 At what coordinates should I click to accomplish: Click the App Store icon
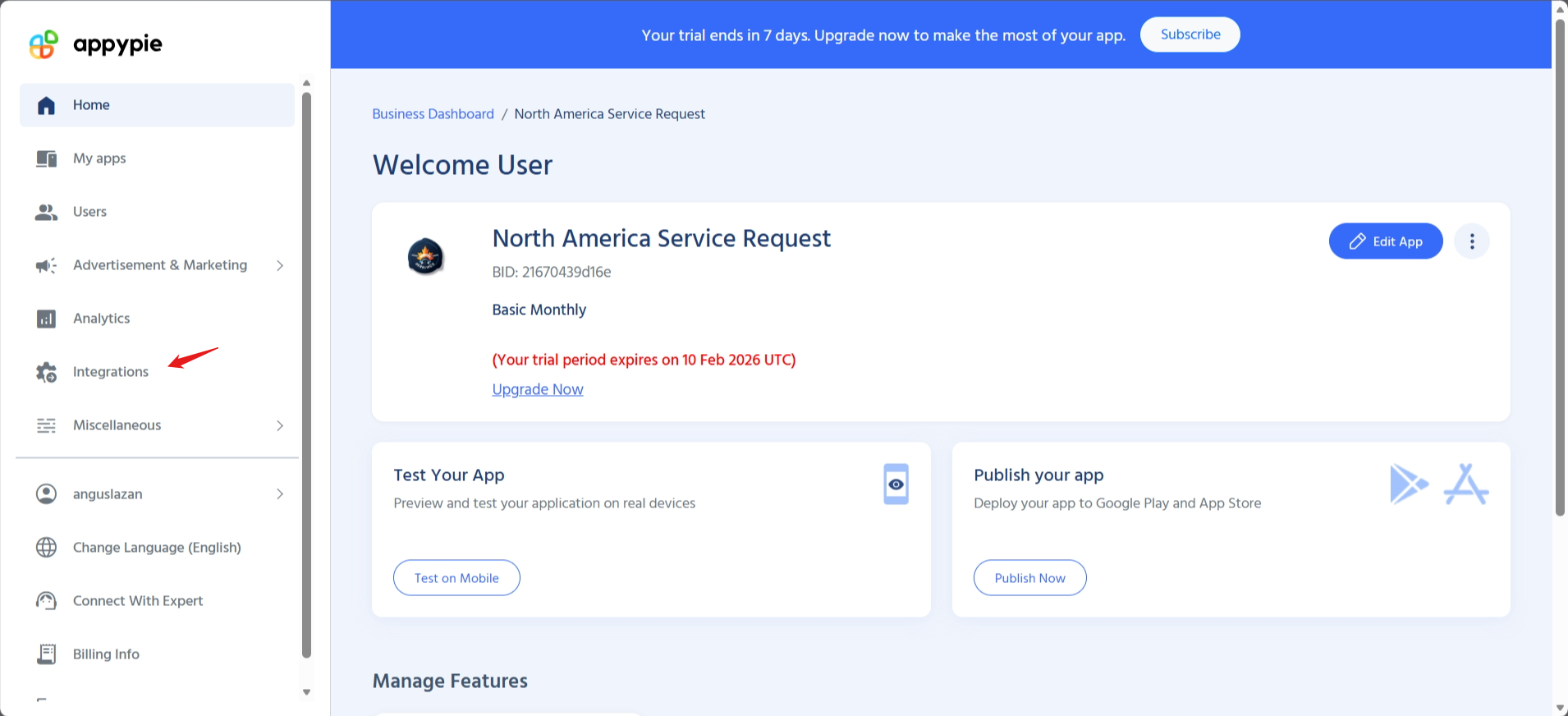click(x=1466, y=484)
